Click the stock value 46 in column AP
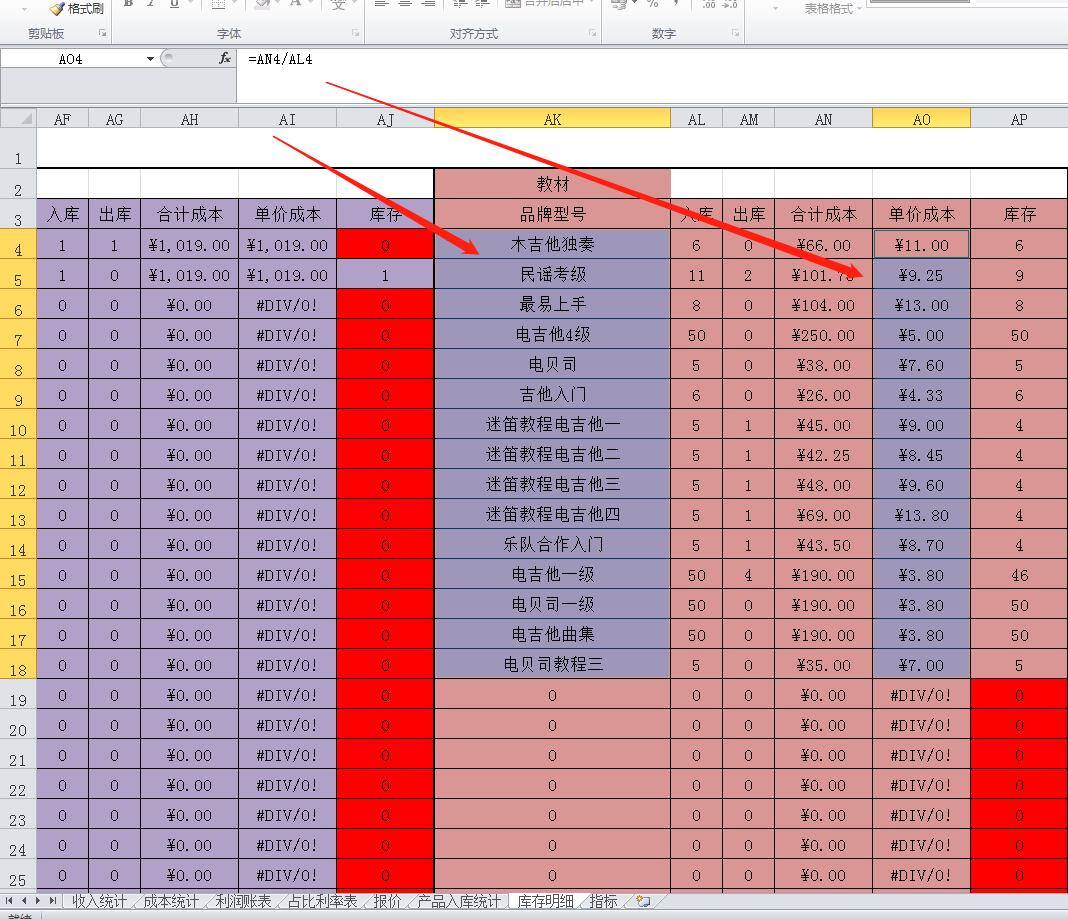This screenshot has height=919, width=1068. 1019,574
